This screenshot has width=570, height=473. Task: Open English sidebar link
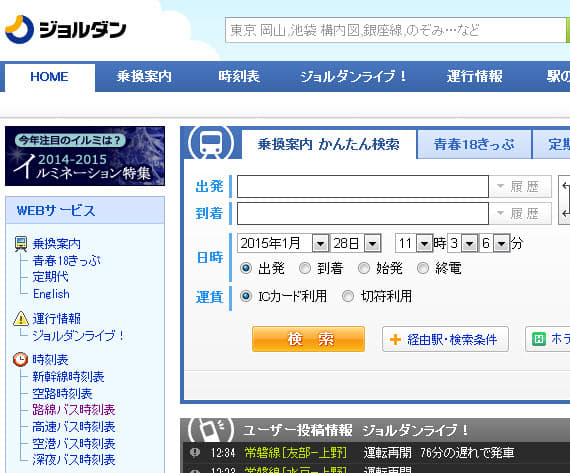click(x=51, y=294)
